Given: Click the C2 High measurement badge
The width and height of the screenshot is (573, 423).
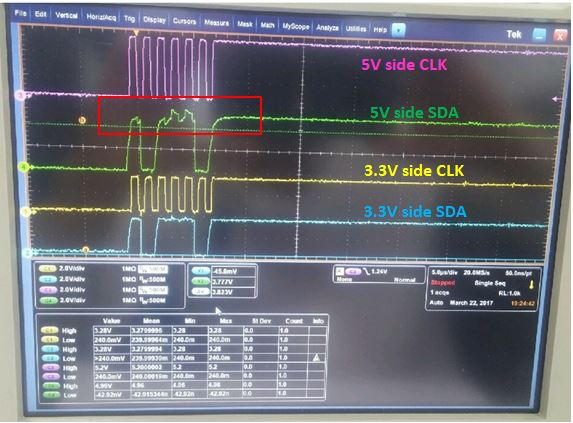Looking at the screenshot, I should [x=50, y=349].
